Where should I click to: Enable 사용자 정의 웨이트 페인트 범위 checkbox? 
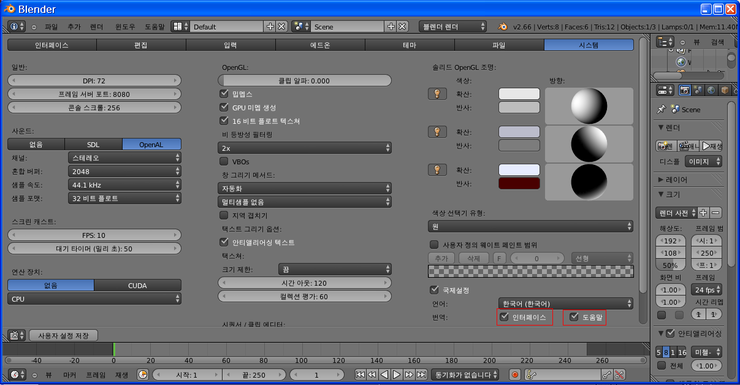pos(434,244)
